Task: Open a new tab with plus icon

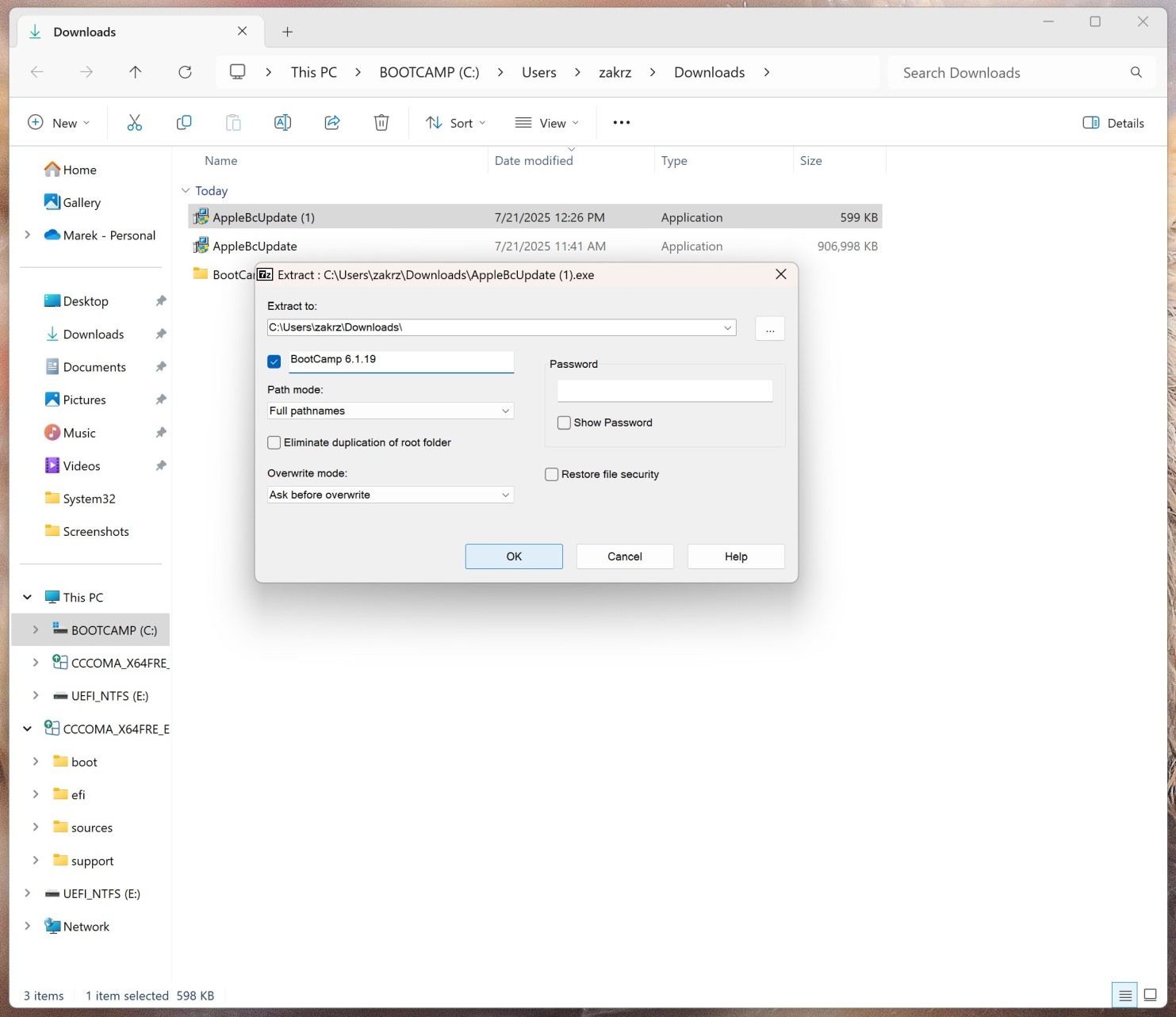Action: (288, 32)
